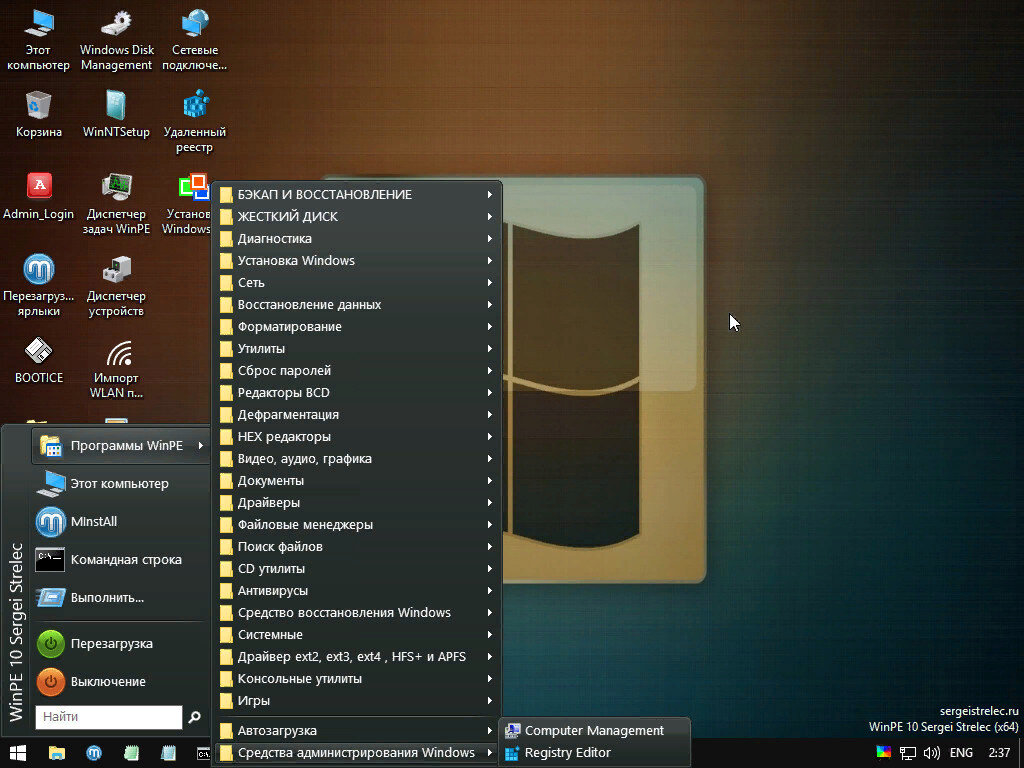Screen dimensions: 1024x768
Task: Open Файловые менеджеры folder
Action: pyautogui.click(x=357, y=524)
